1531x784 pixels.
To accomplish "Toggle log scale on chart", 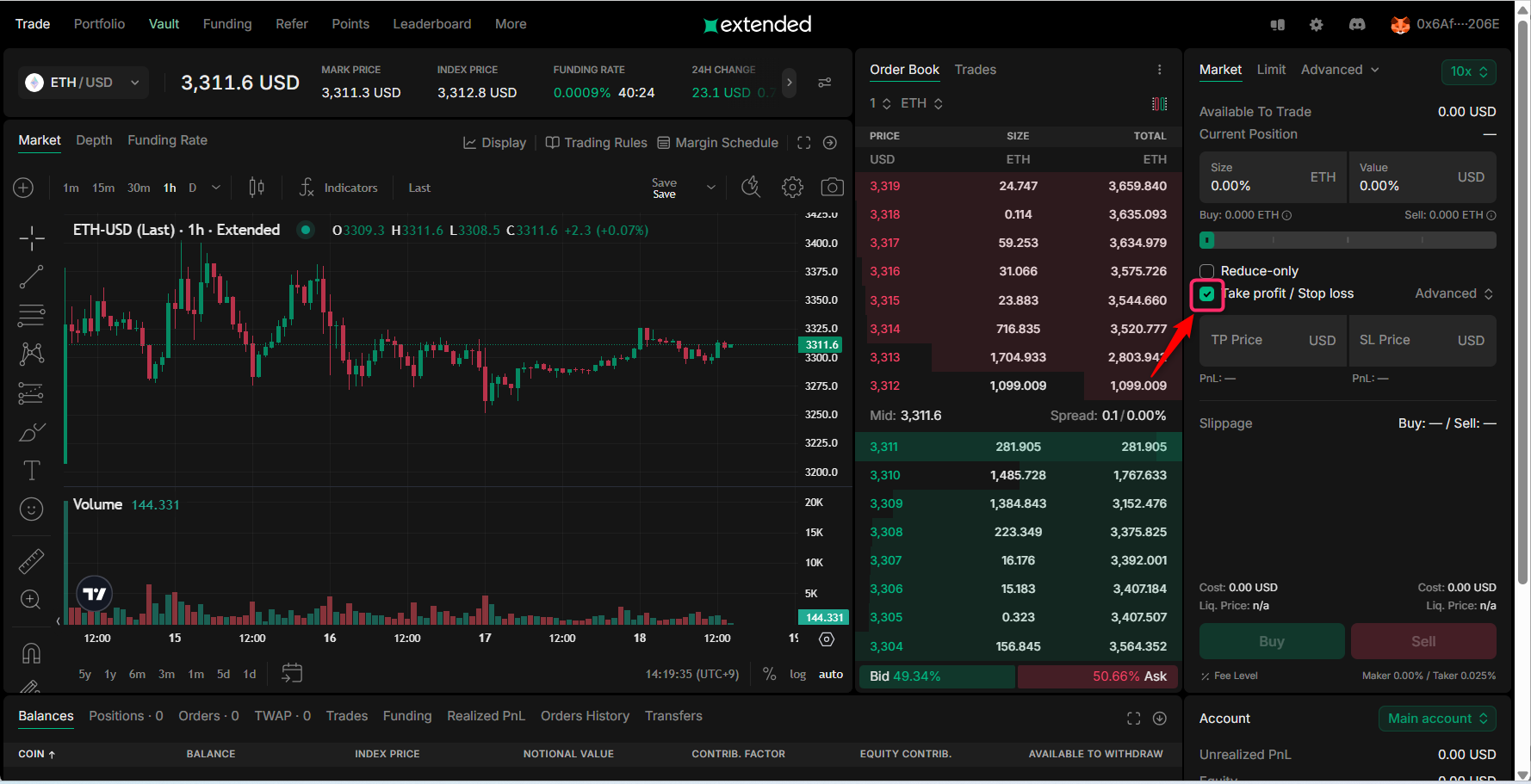I will [x=797, y=675].
